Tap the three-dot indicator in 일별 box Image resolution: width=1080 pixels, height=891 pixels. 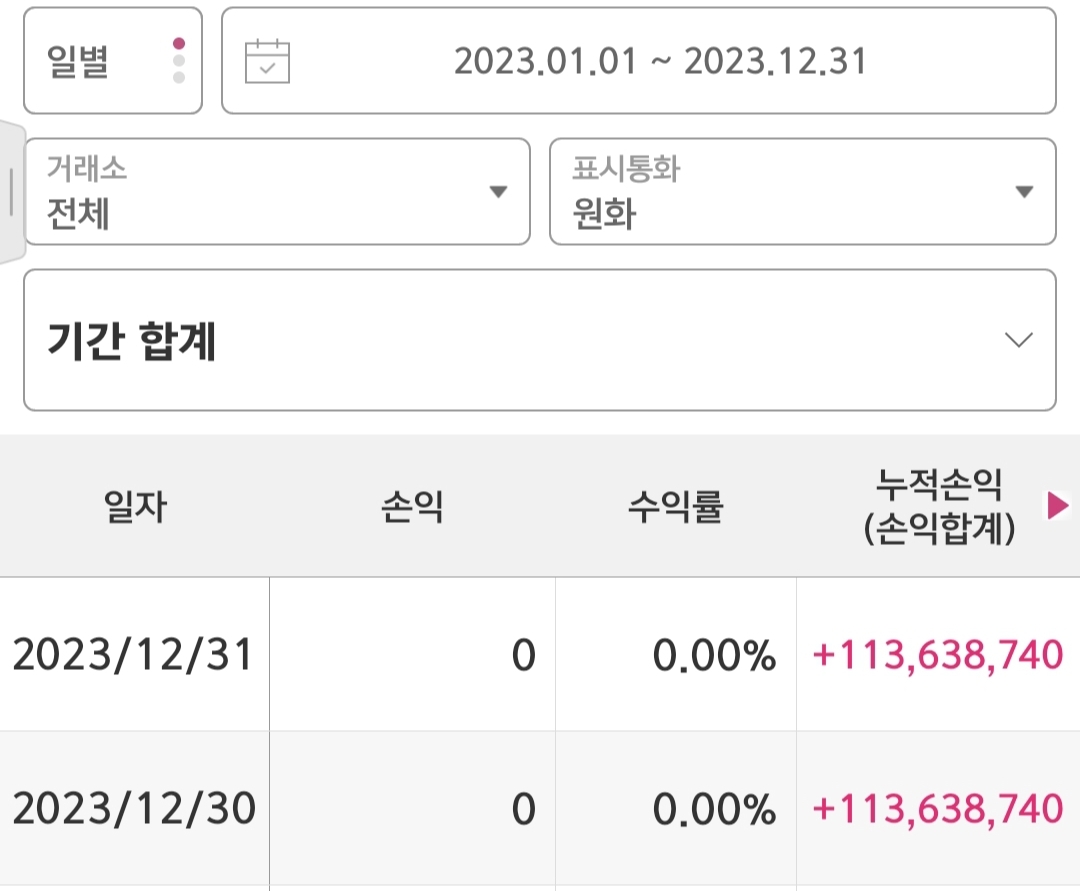[x=179, y=61]
